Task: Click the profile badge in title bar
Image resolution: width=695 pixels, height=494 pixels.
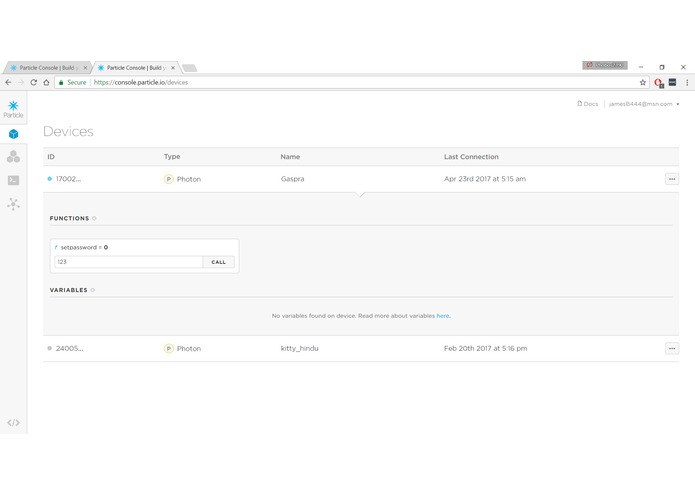Action: (x=605, y=65)
